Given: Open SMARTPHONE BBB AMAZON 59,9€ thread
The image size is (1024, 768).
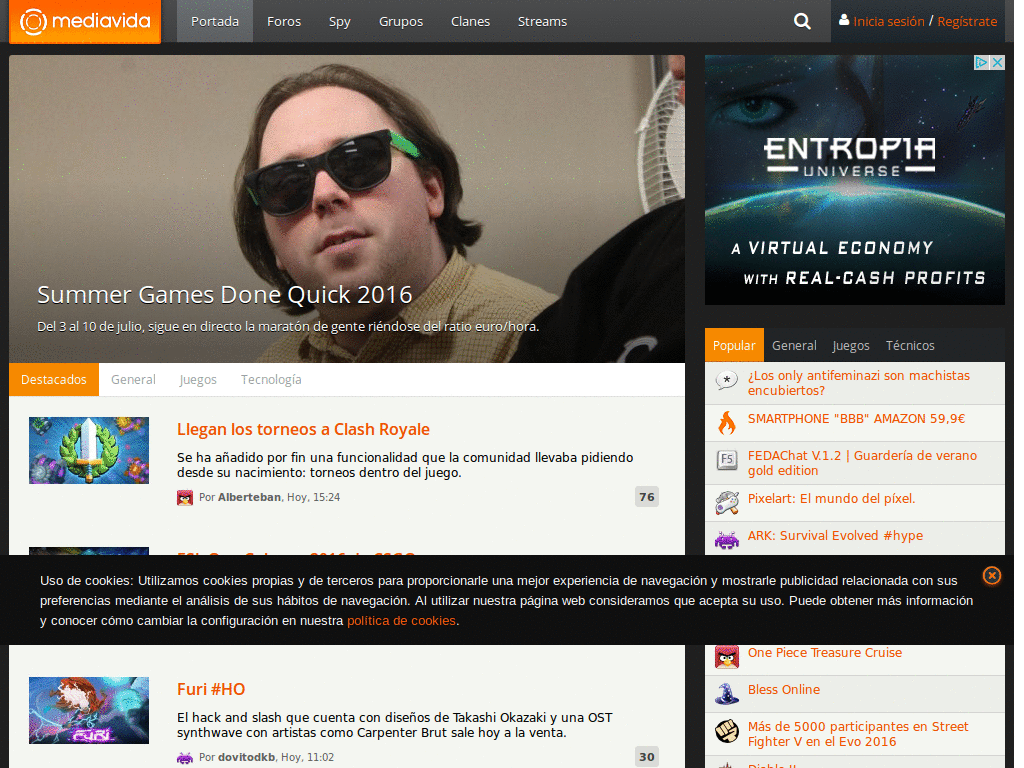Looking at the screenshot, I should [856, 419].
